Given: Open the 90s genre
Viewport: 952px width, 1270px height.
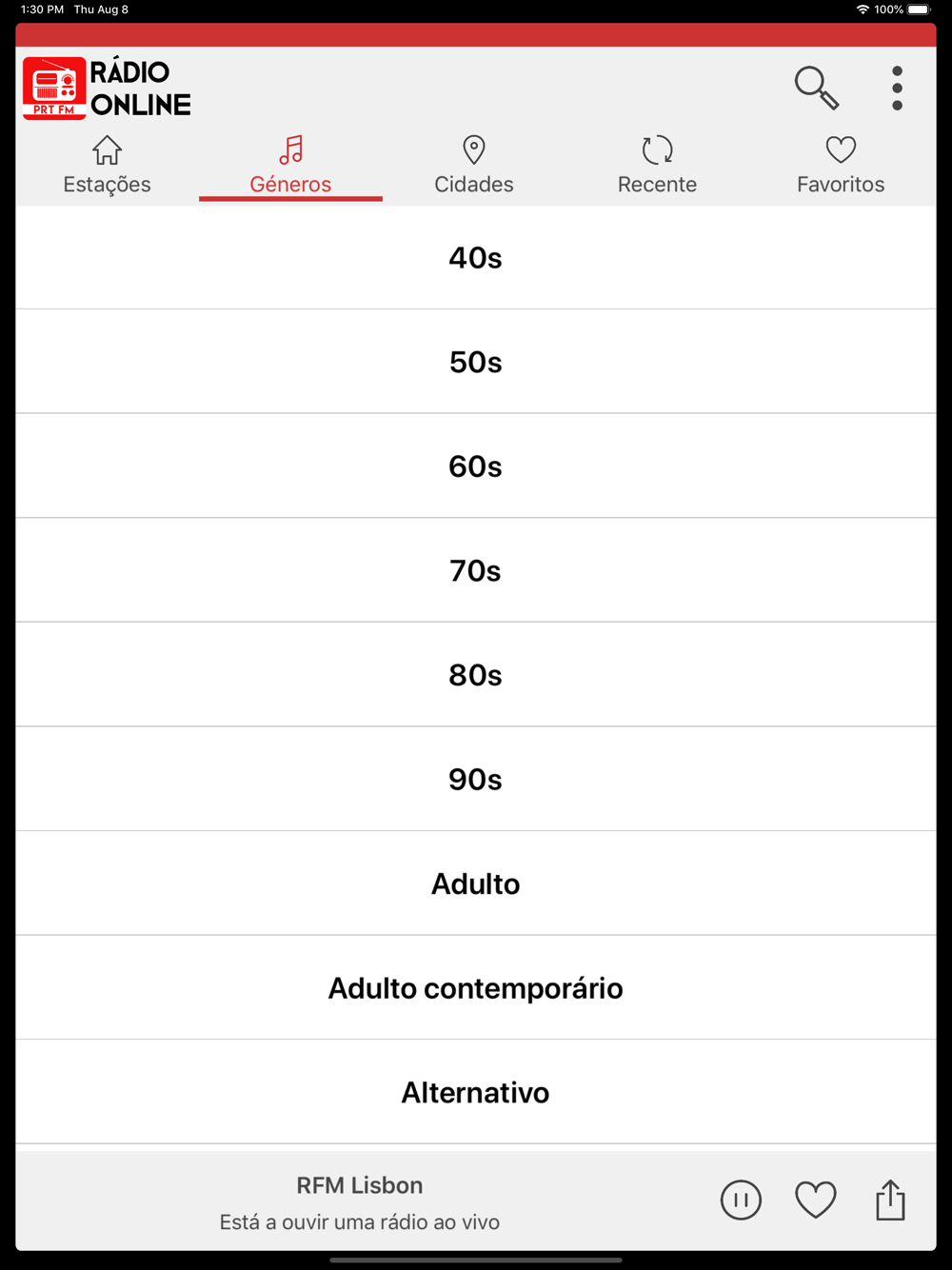Looking at the screenshot, I should coord(476,779).
